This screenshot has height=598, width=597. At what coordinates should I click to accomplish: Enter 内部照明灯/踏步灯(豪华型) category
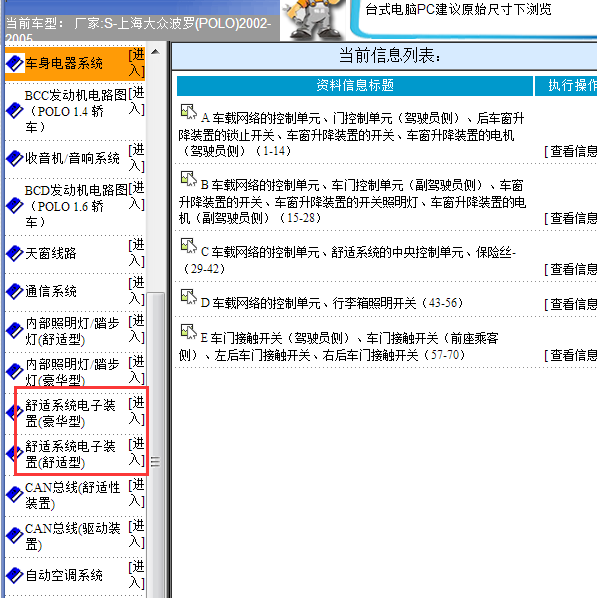tap(136, 370)
